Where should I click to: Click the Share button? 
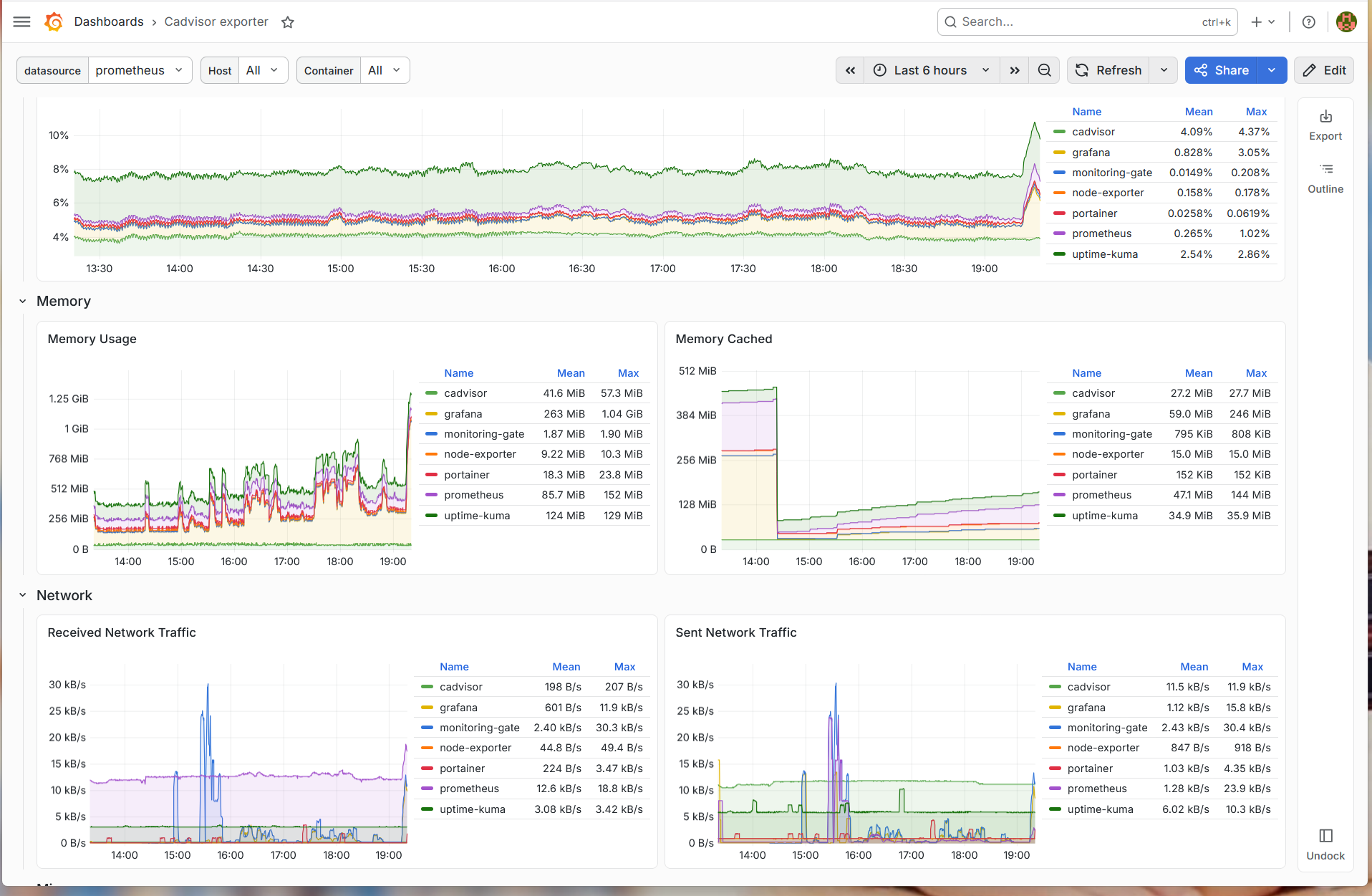pyautogui.click(x=1222, y=70)
